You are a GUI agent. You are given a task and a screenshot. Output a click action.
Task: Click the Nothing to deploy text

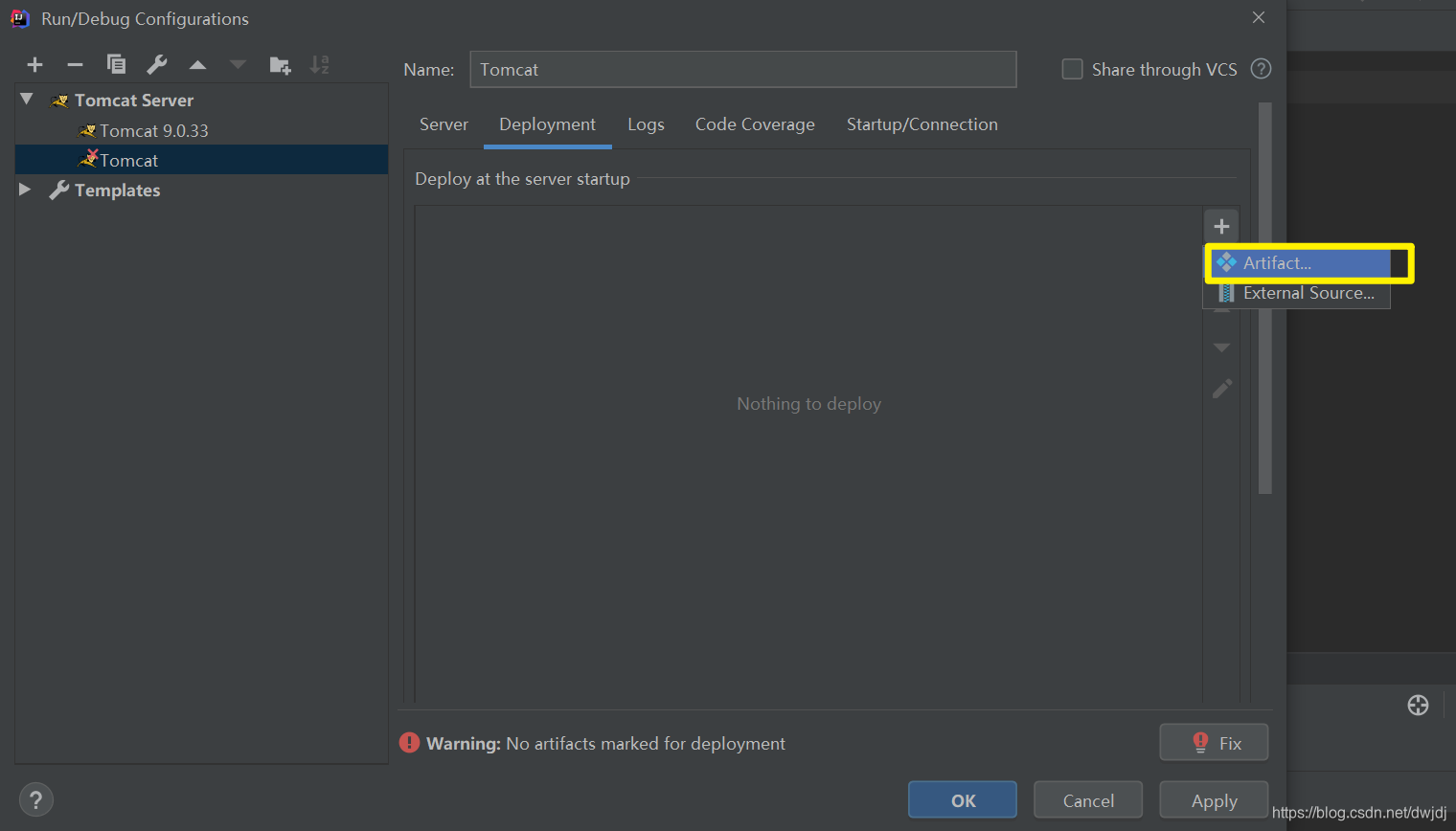tap(808, 404)
